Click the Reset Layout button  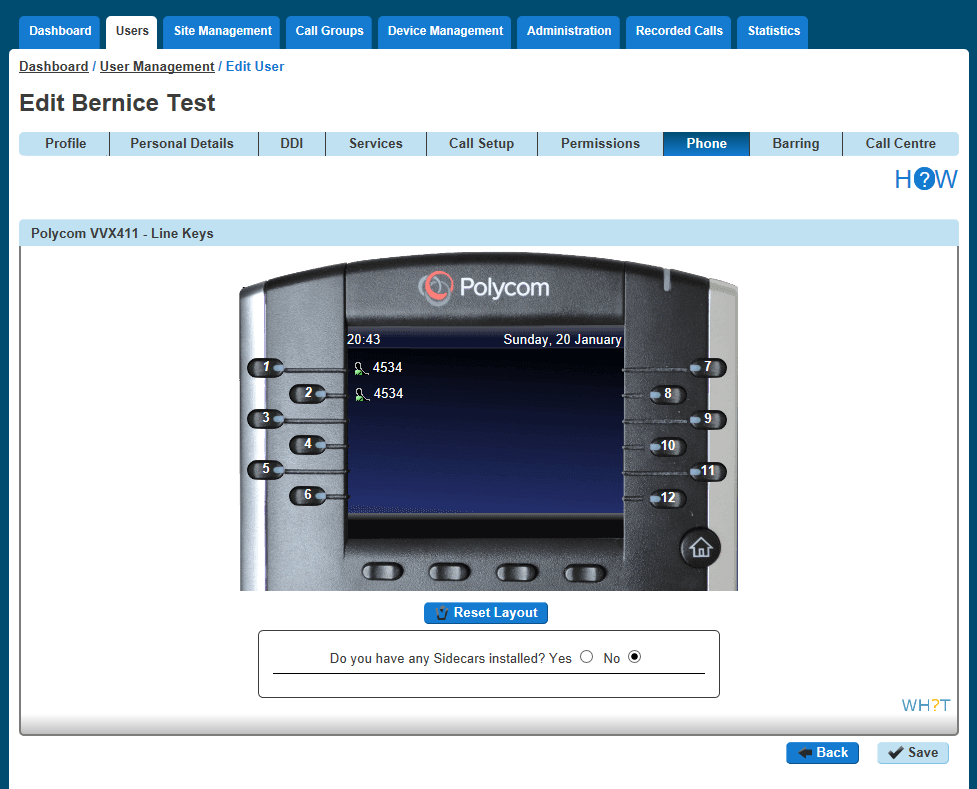coord(486,613)
